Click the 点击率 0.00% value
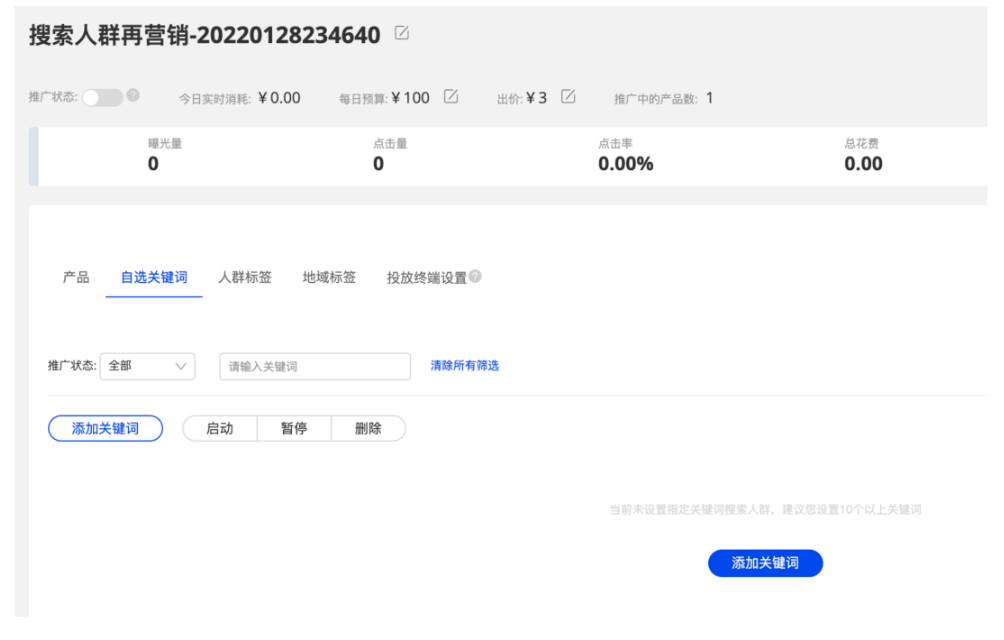This screenshot has height=640, width=1004. (x=626, y=164)
